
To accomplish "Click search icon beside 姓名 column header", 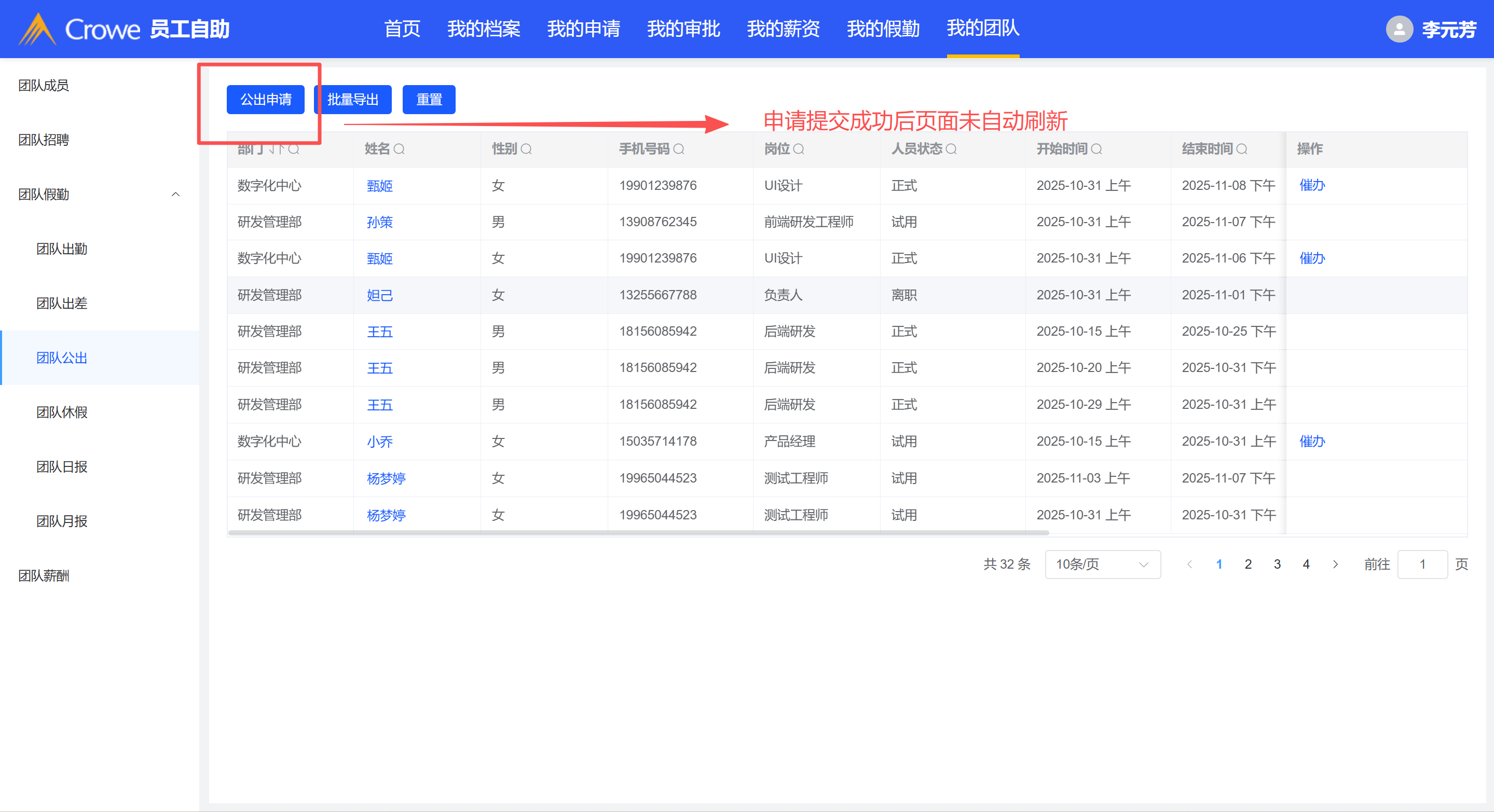I will (x=399, y=149).
